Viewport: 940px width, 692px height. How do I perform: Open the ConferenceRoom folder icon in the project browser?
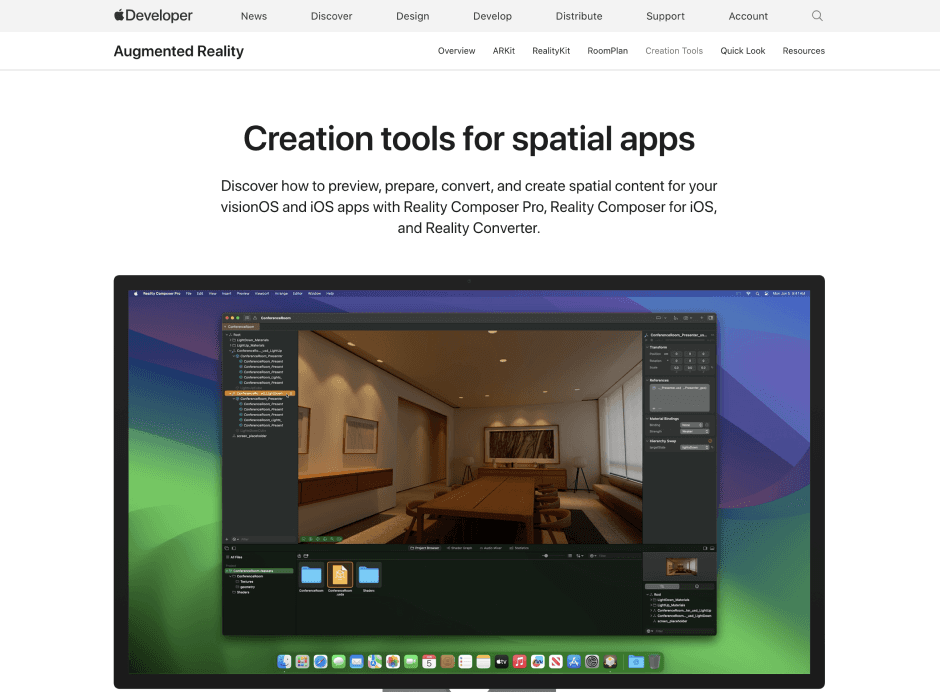pos(311,575)
